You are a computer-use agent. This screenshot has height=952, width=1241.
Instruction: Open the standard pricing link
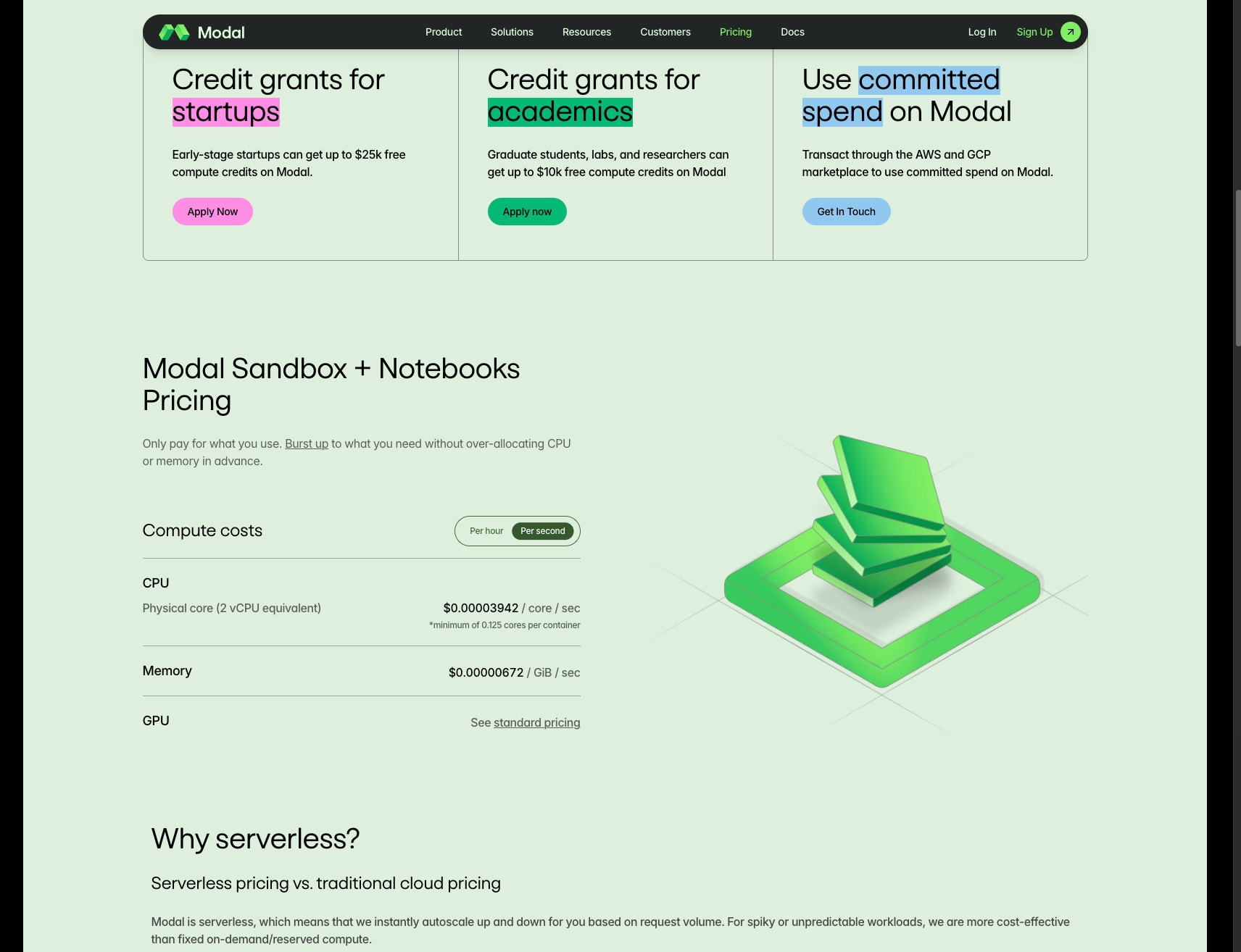click(536, 722)
